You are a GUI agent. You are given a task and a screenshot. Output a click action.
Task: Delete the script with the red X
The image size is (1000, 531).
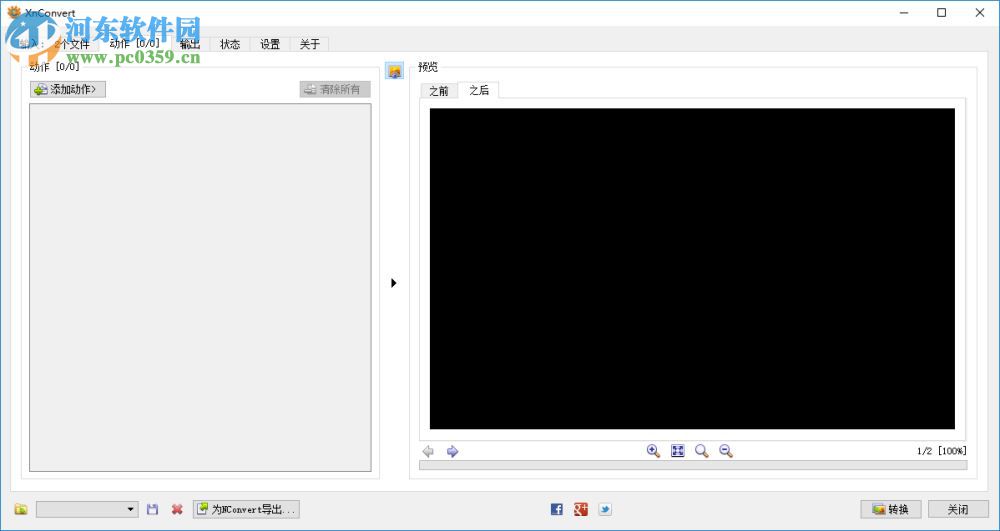[177, 509]
